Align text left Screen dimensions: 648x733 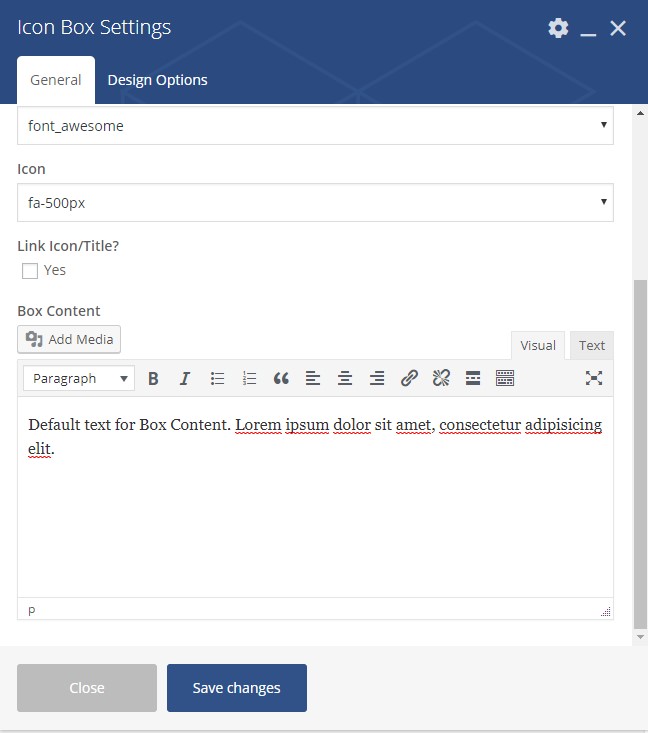tap(313, 378)
